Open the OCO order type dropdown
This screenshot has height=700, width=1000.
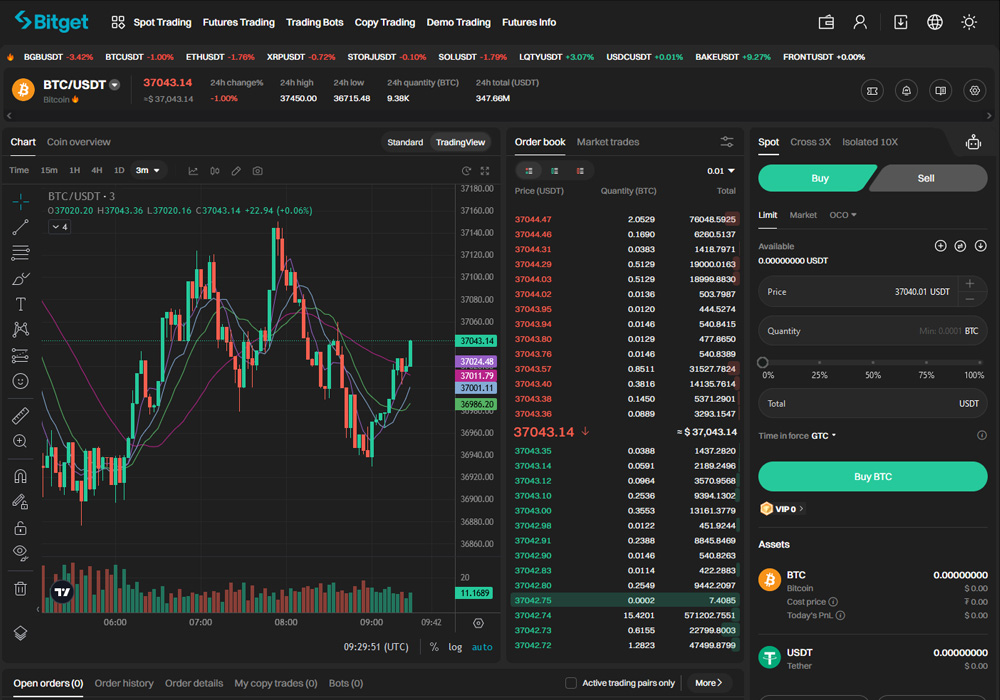(842, 215)
